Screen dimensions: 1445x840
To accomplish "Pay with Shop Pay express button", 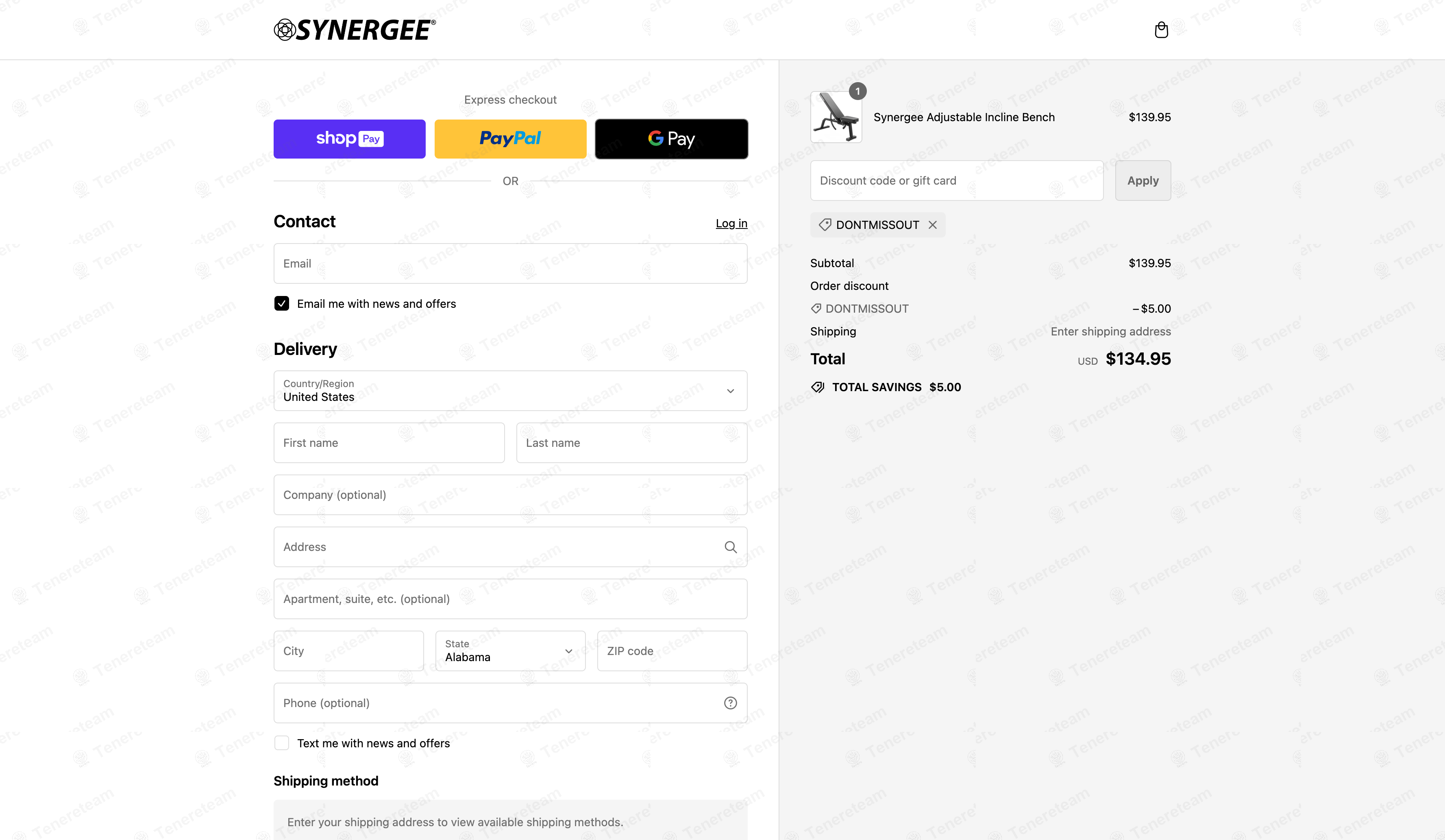I will coord(349,139).
